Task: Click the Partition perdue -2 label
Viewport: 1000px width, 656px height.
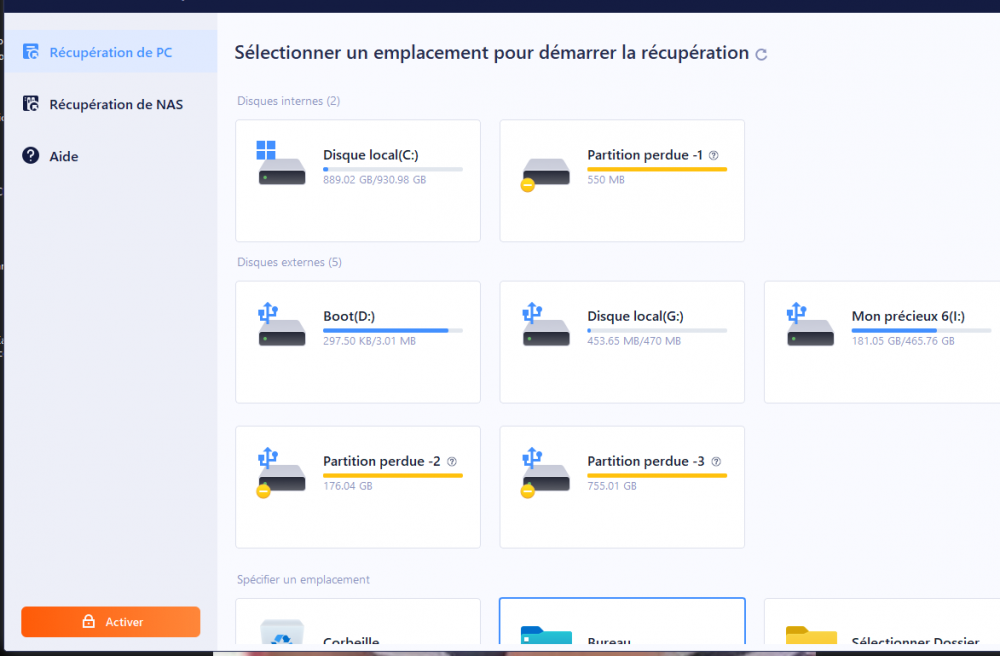Action: point(381,461)
